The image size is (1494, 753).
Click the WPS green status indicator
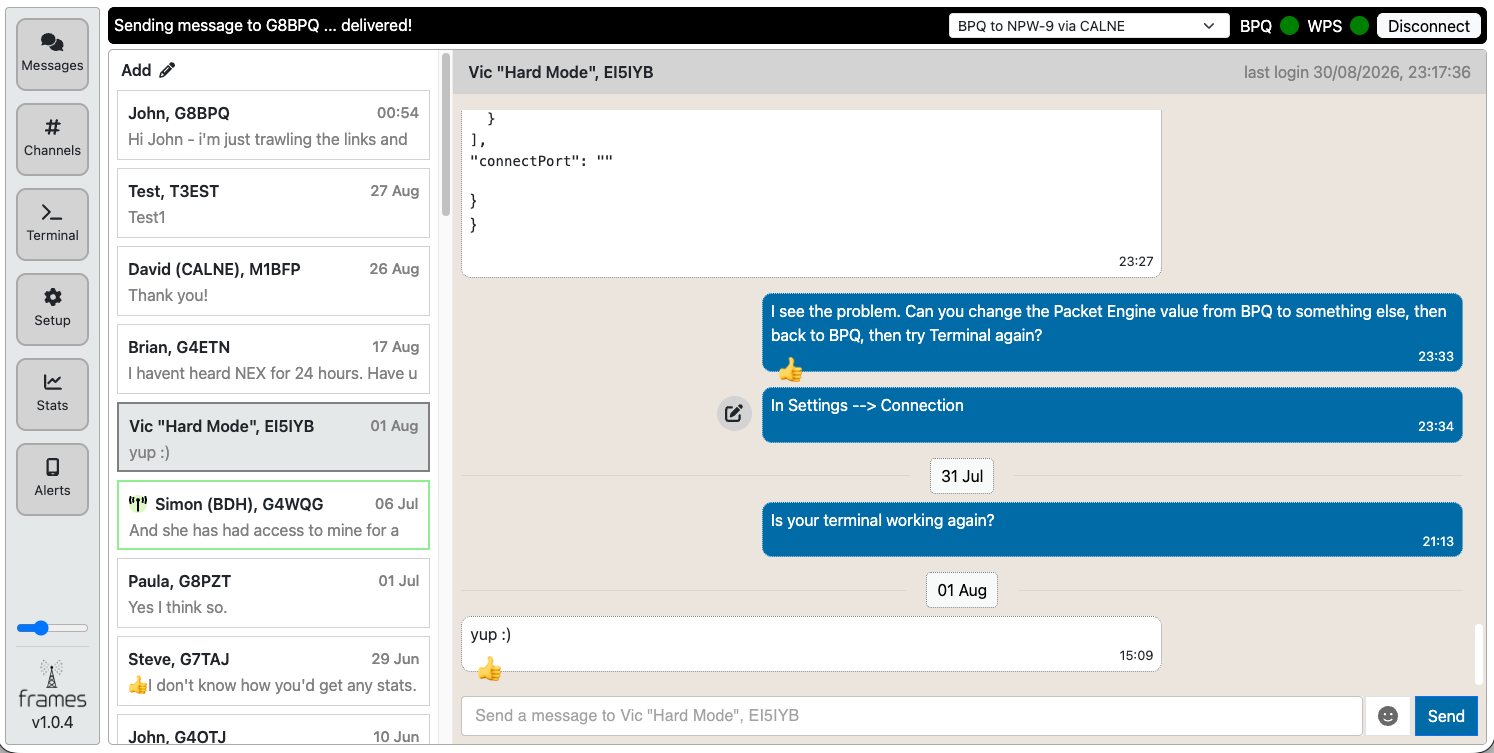(1359, 26)
